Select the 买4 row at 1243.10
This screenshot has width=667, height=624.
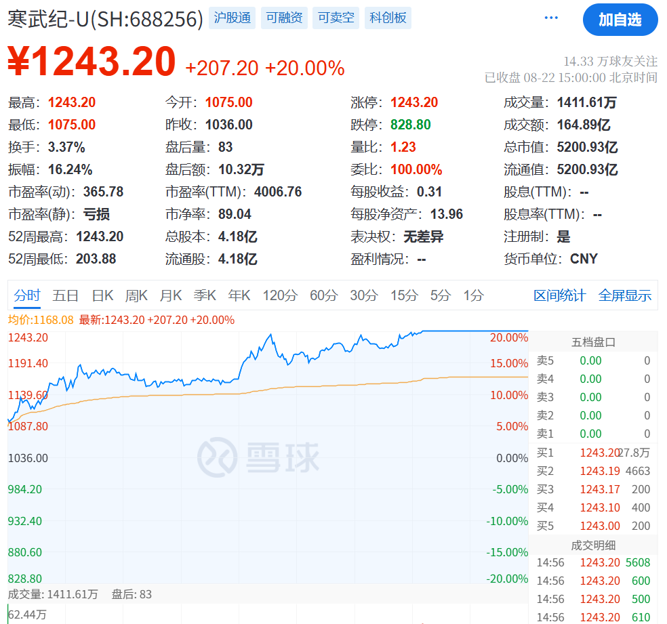coord(593,508)
